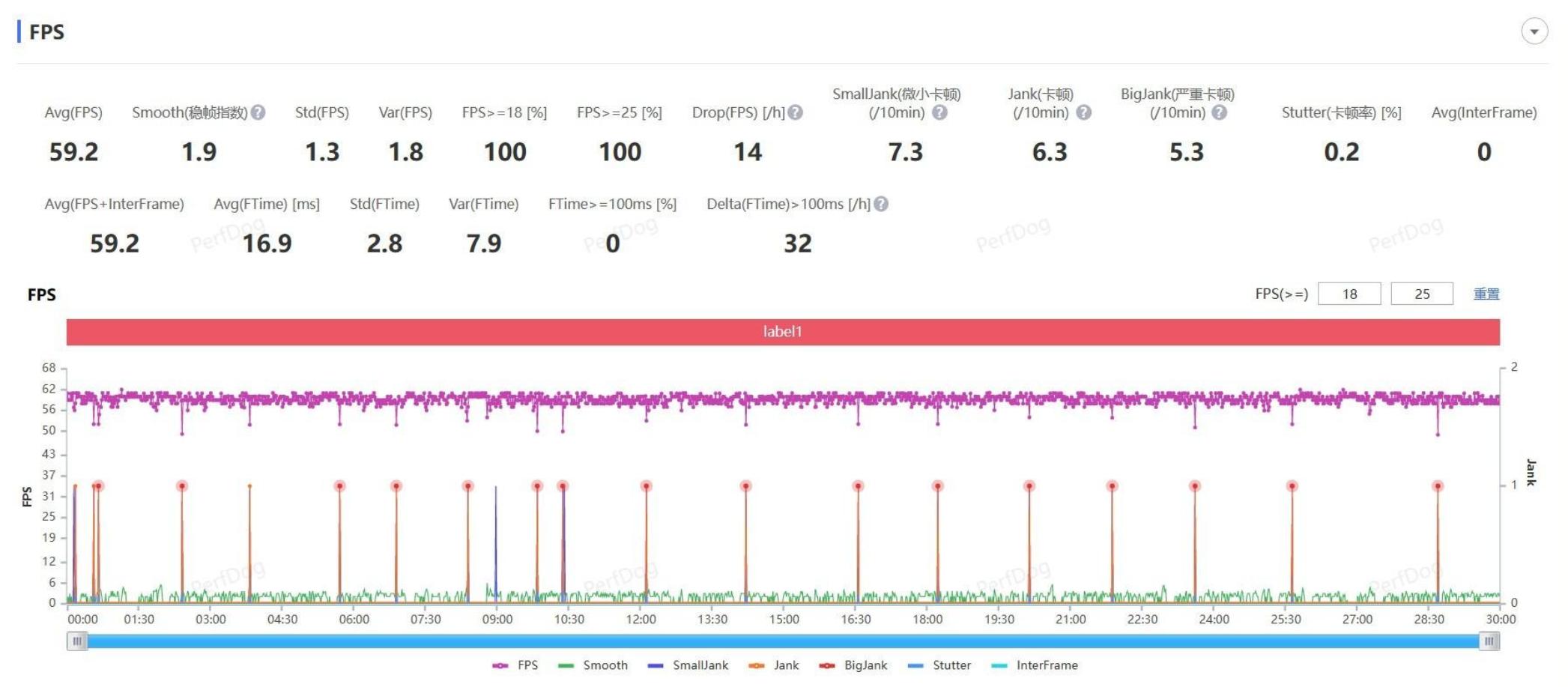
Task: Click the FPS threshold field showing 25
Action: pyautogui.click(x=1422, y=294)
